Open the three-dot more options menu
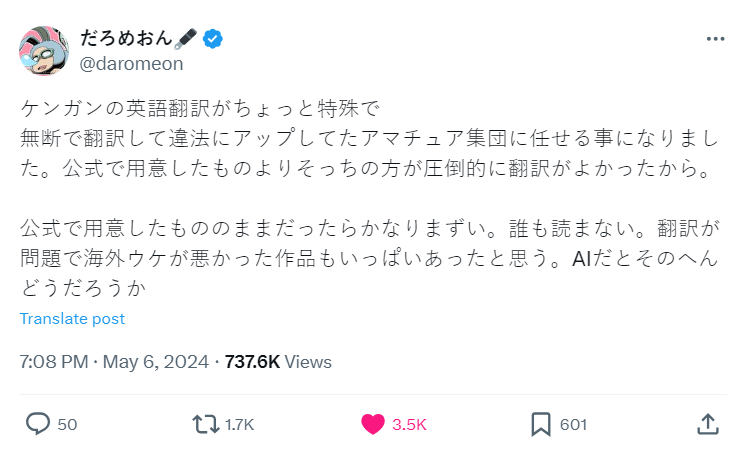745x452 pixels. [x=715, y=39]
